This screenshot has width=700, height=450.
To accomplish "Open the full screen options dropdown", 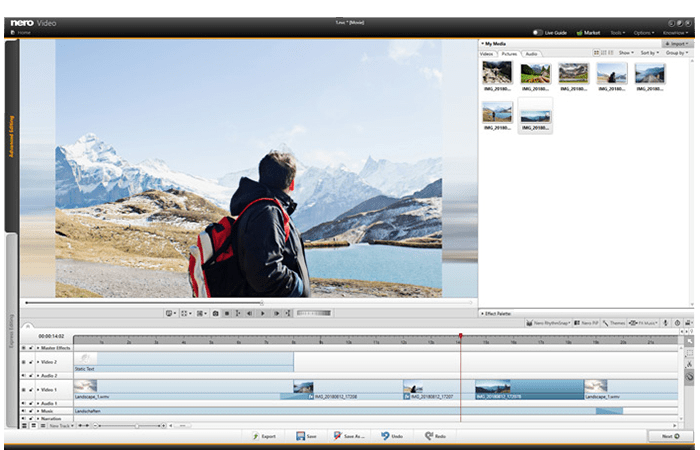I will pyautogui.click(x=187, y=313).
